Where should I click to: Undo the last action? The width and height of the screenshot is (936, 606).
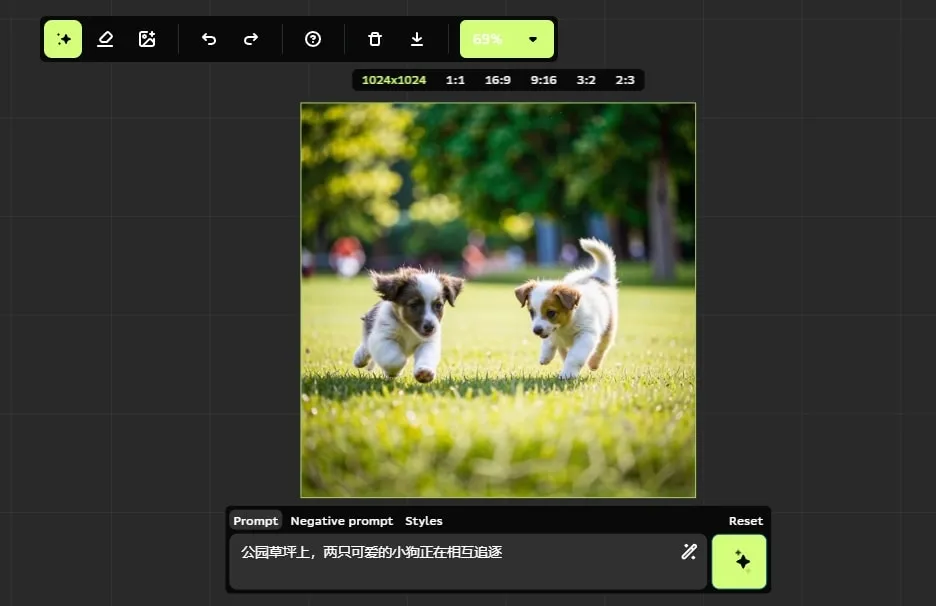click(209, 39)
